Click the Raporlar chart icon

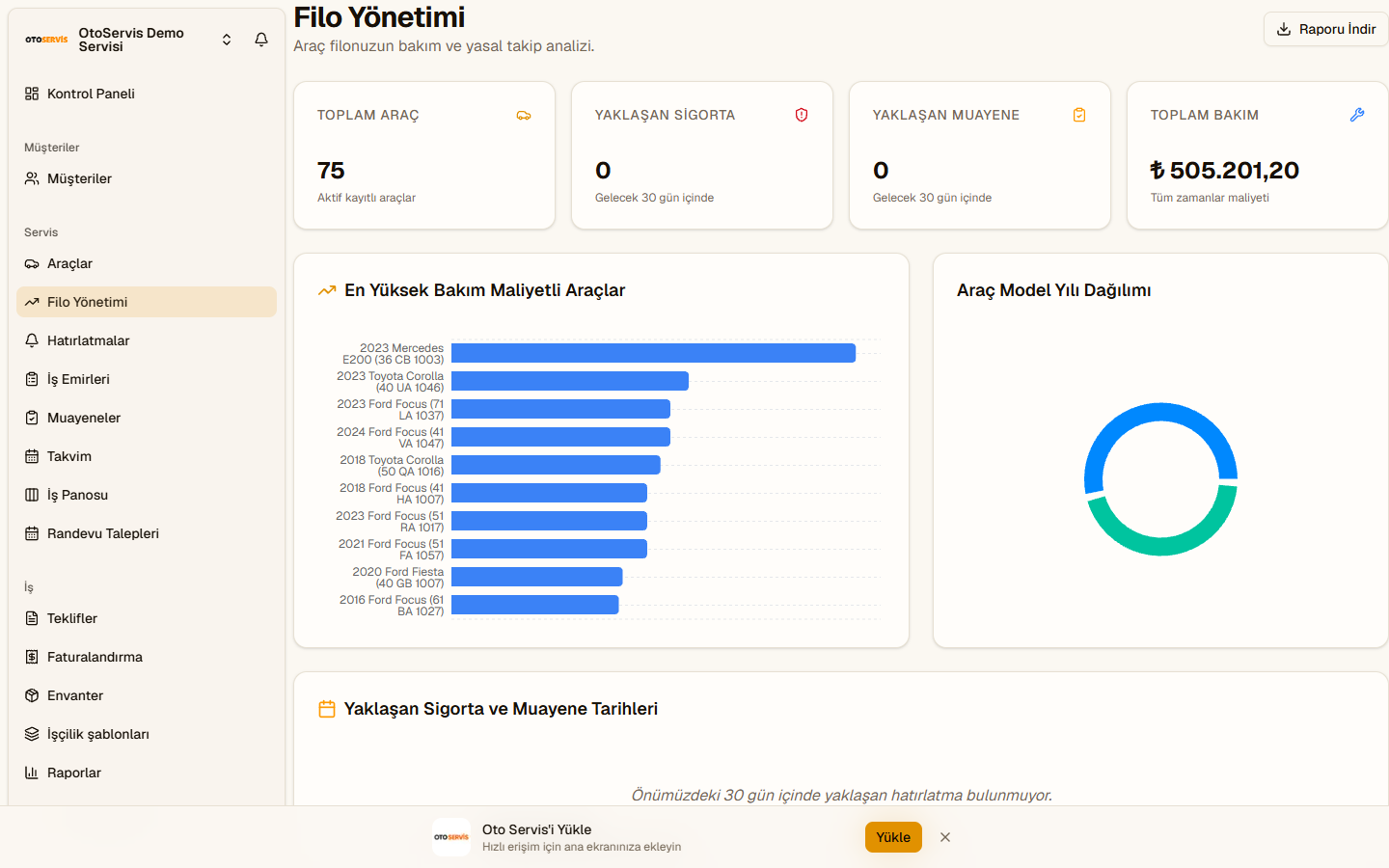pyautogui.click(x=32, y=773)
